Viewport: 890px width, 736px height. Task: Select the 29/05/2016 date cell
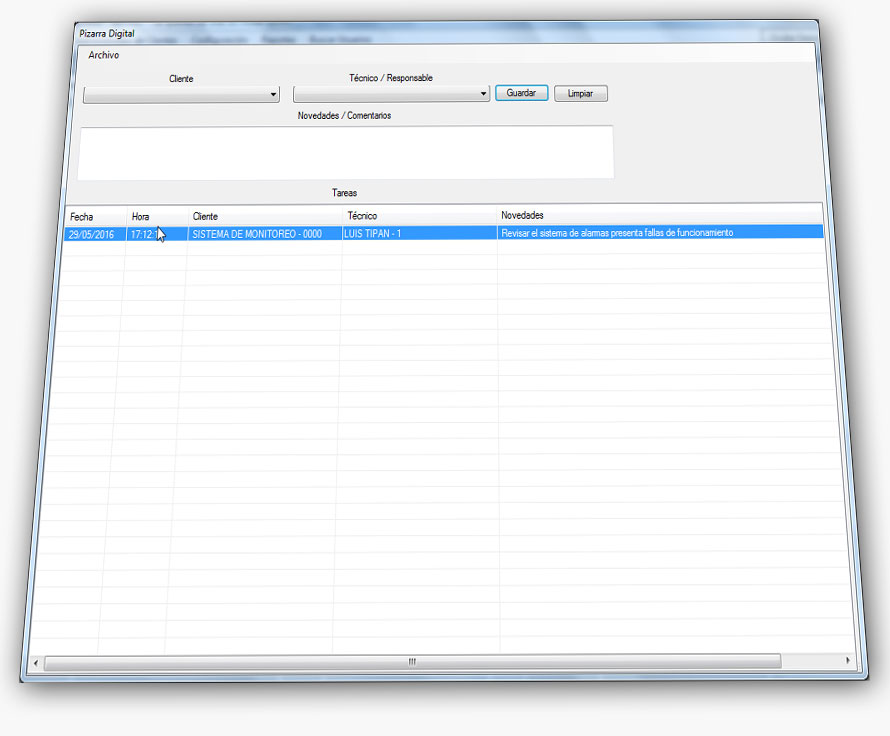[x=91, y=234]
